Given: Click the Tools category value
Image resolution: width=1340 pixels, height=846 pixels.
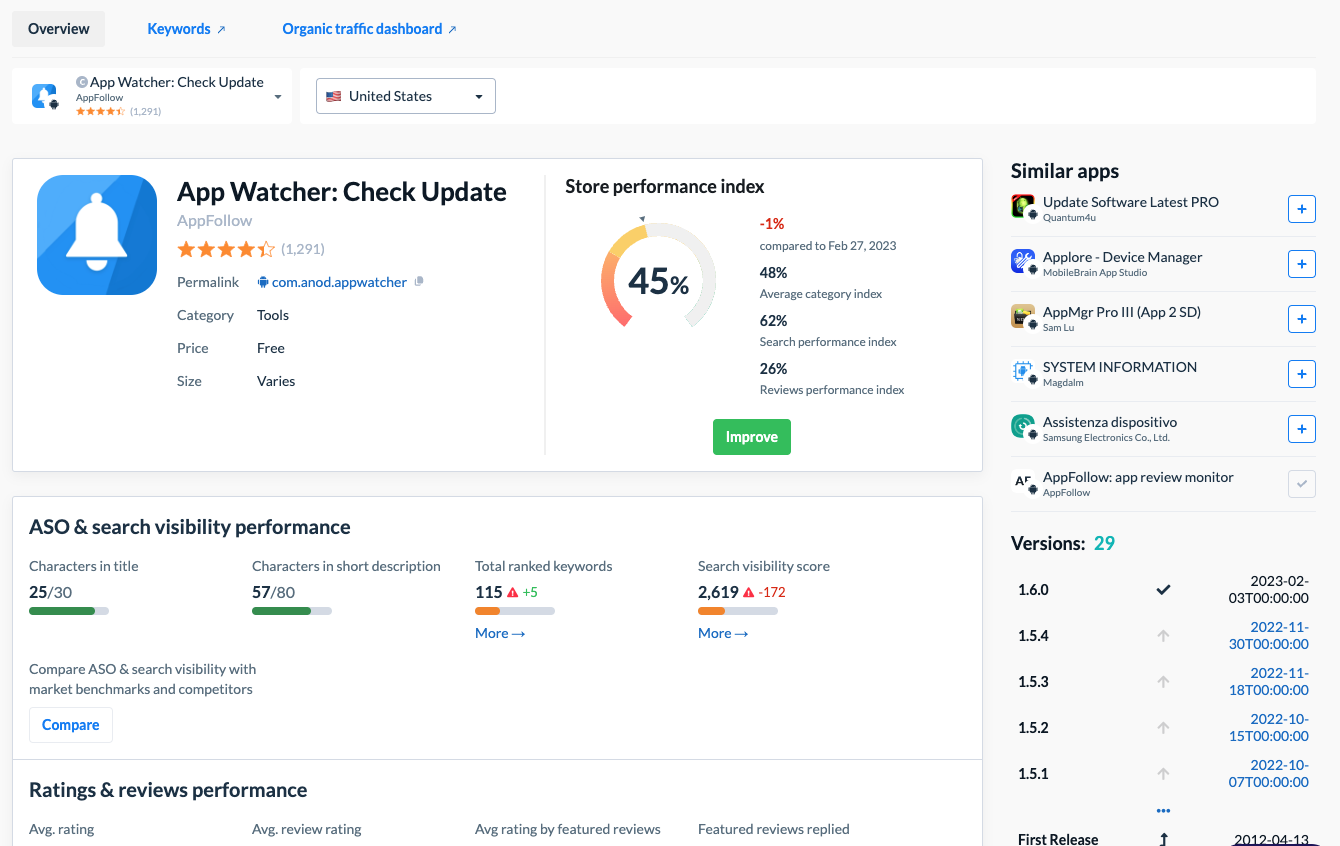Looking at the screenshot, I should (273, 315).
